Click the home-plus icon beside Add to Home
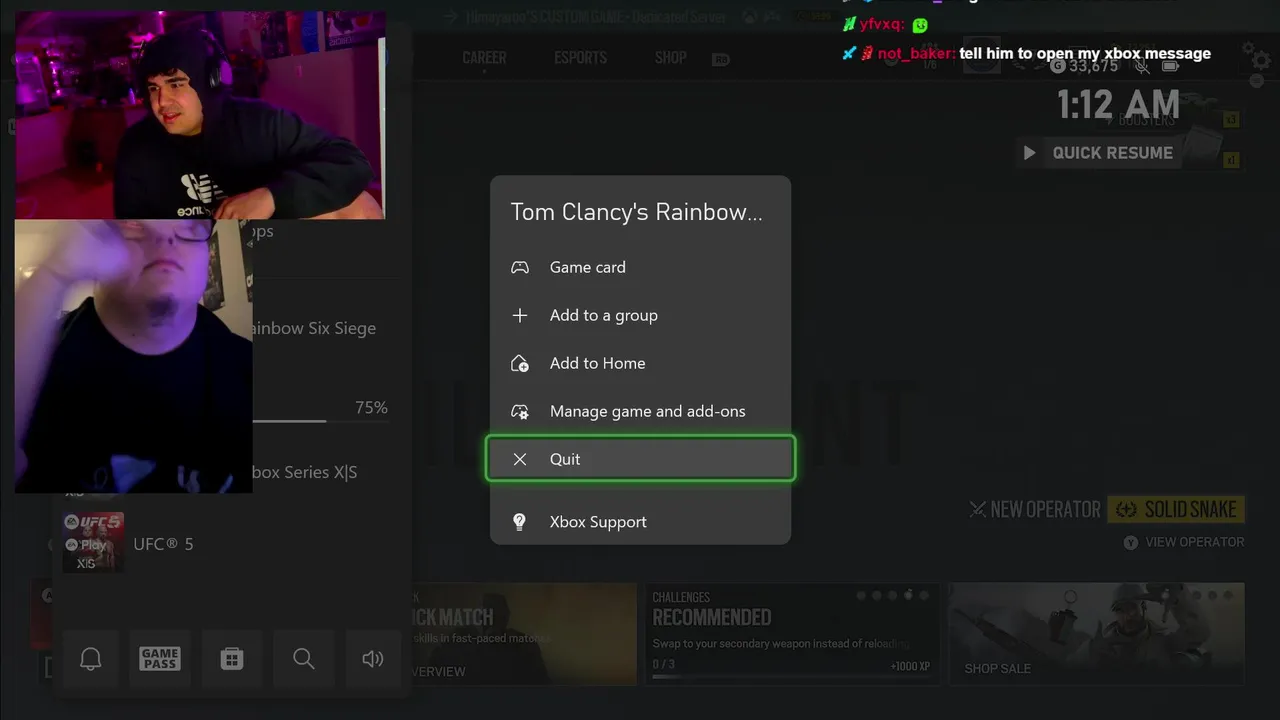1280x720 pixels. coord(520,363)
